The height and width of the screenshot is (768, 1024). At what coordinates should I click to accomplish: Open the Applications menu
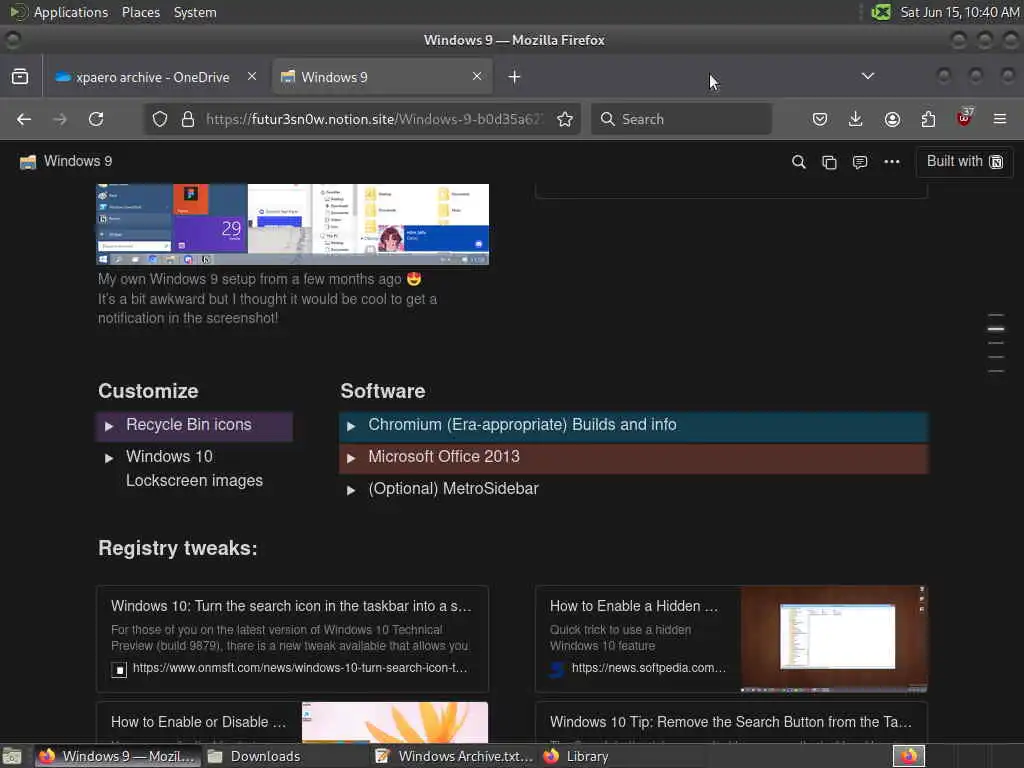pos(71,12)
